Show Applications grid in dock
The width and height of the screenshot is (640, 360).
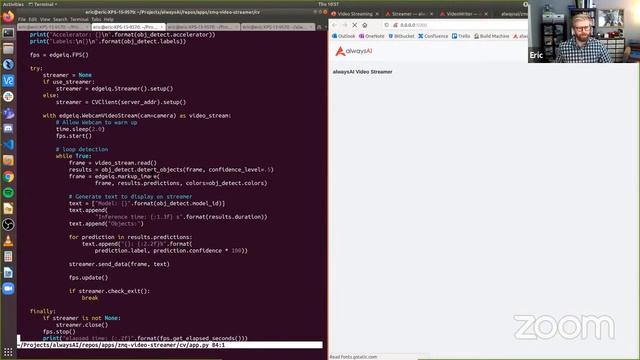8,352
